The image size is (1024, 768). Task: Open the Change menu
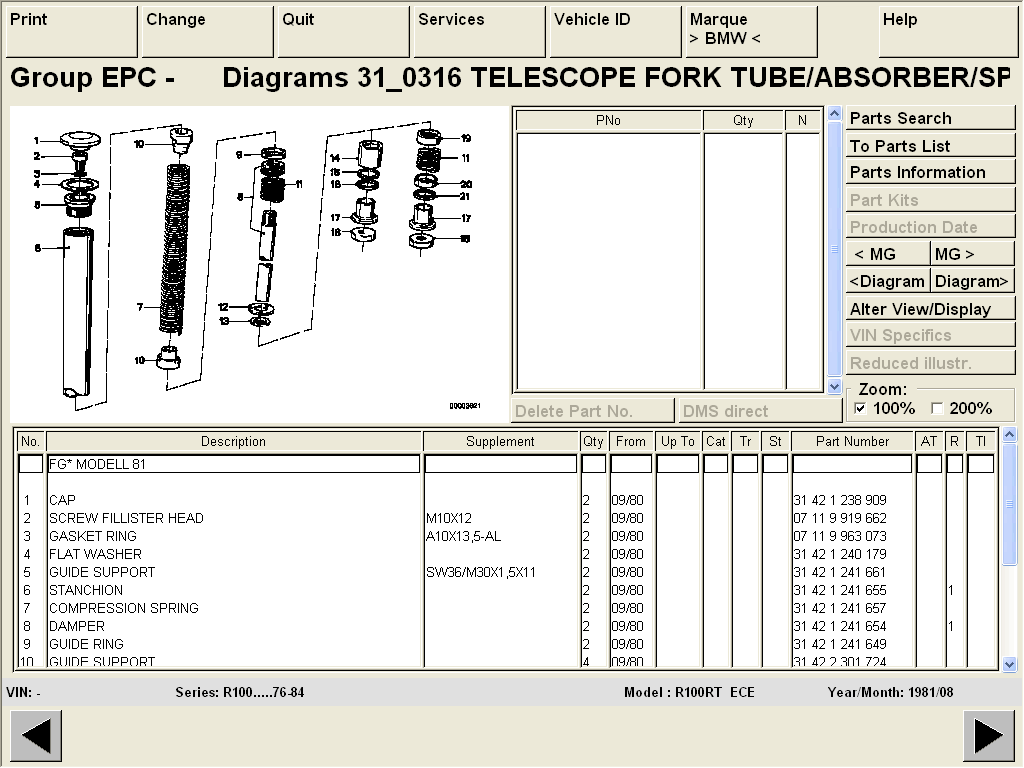pyautogui.click(x=208, y=31)
